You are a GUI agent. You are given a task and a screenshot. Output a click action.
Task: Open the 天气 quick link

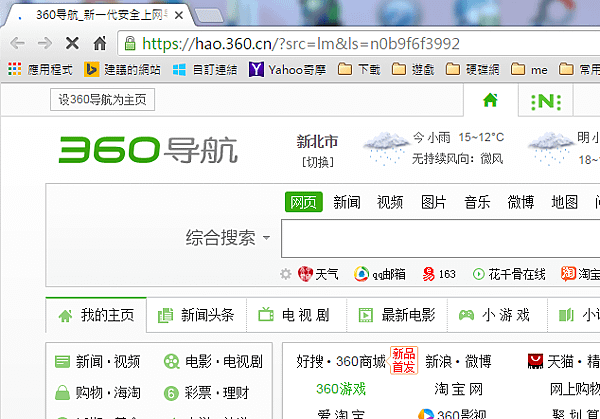pos(318,274)
